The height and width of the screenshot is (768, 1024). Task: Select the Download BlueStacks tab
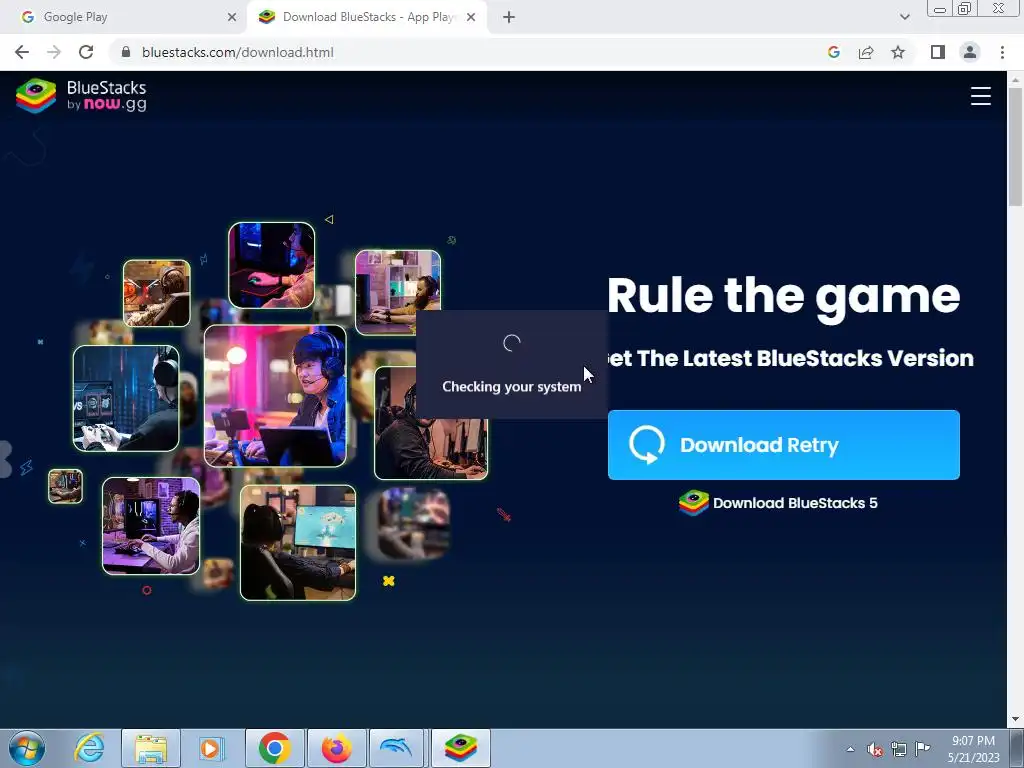366,17
